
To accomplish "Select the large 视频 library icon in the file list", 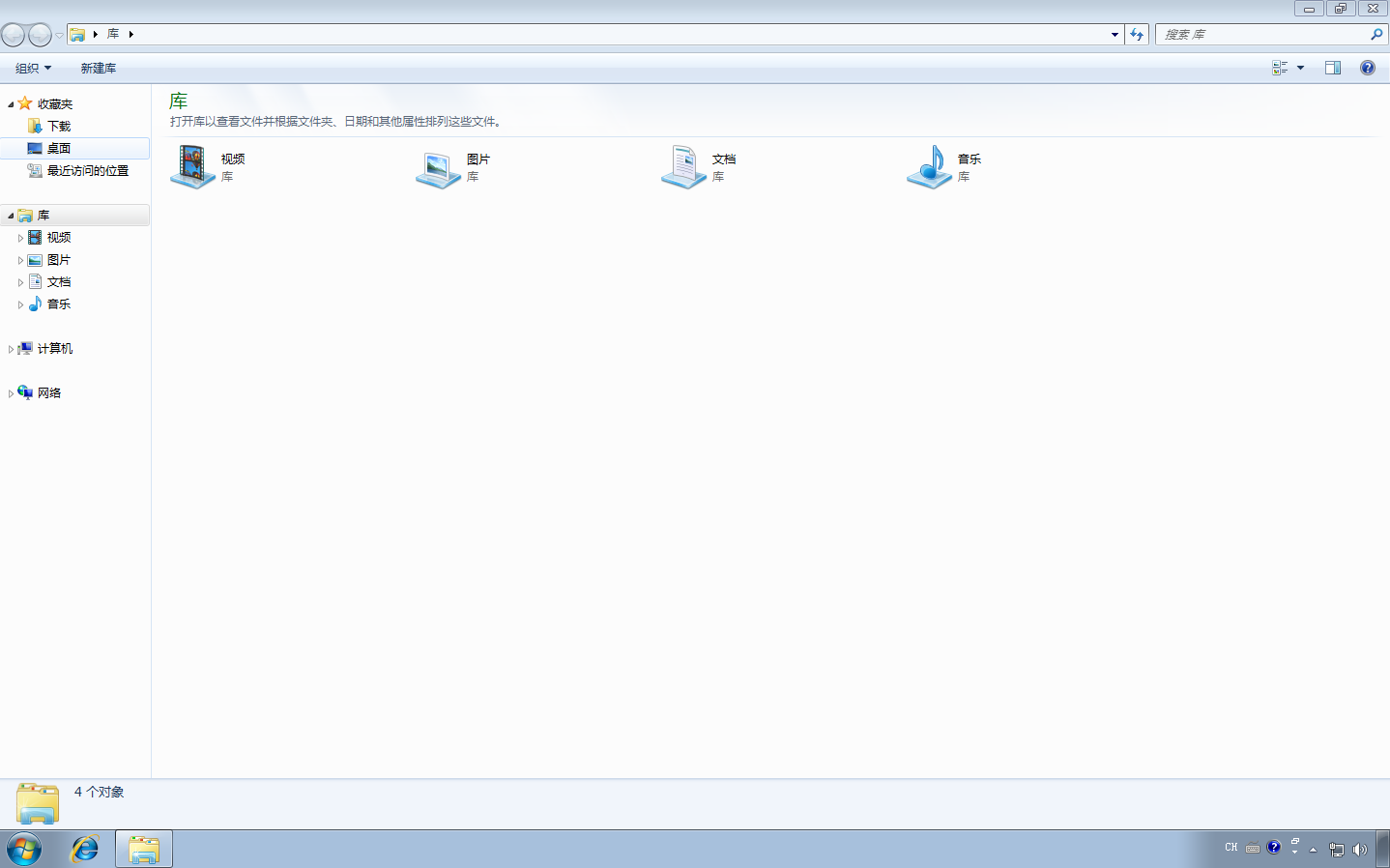I will (193, 167).
